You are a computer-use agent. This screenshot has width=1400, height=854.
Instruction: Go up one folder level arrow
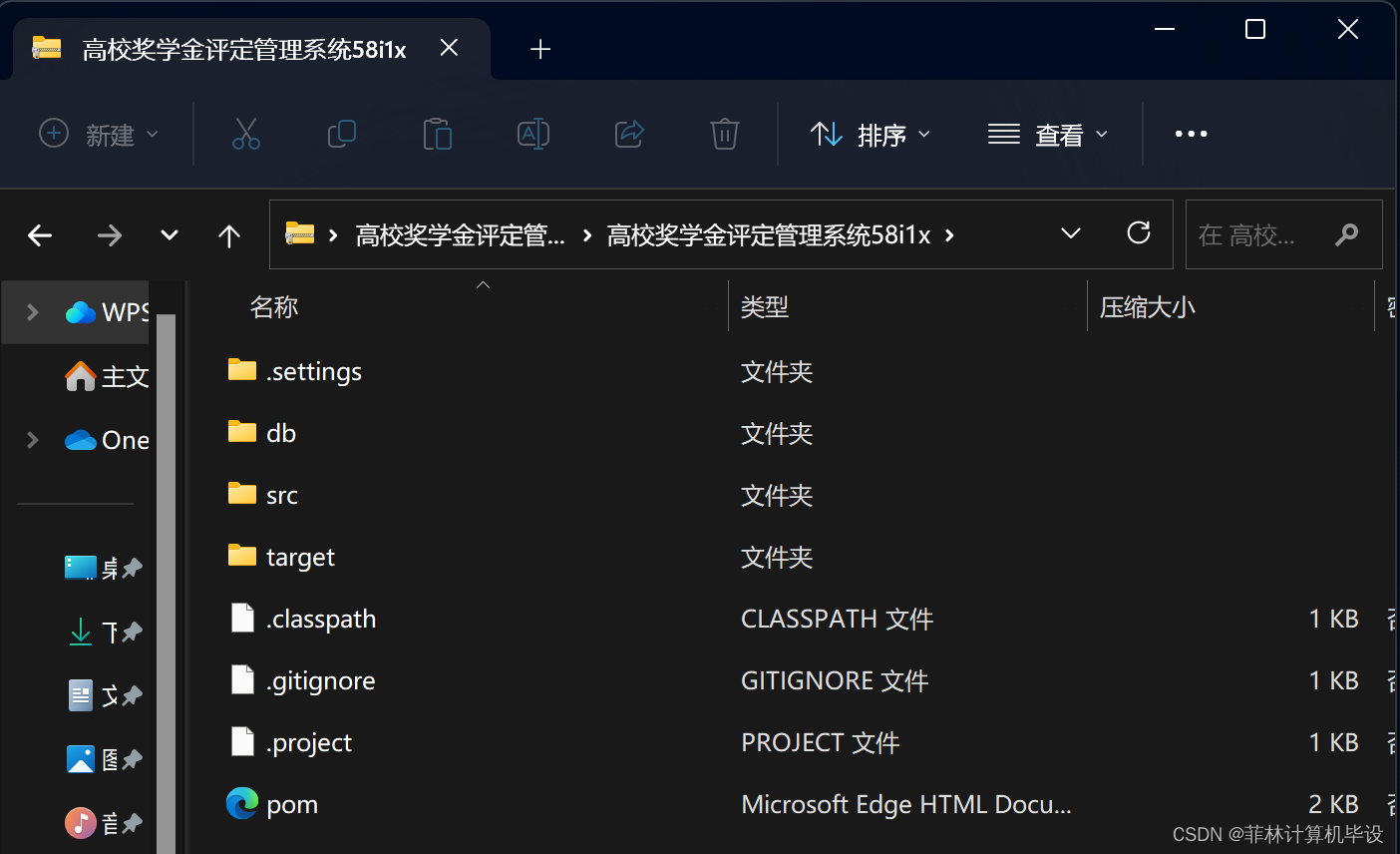point(229,235)
